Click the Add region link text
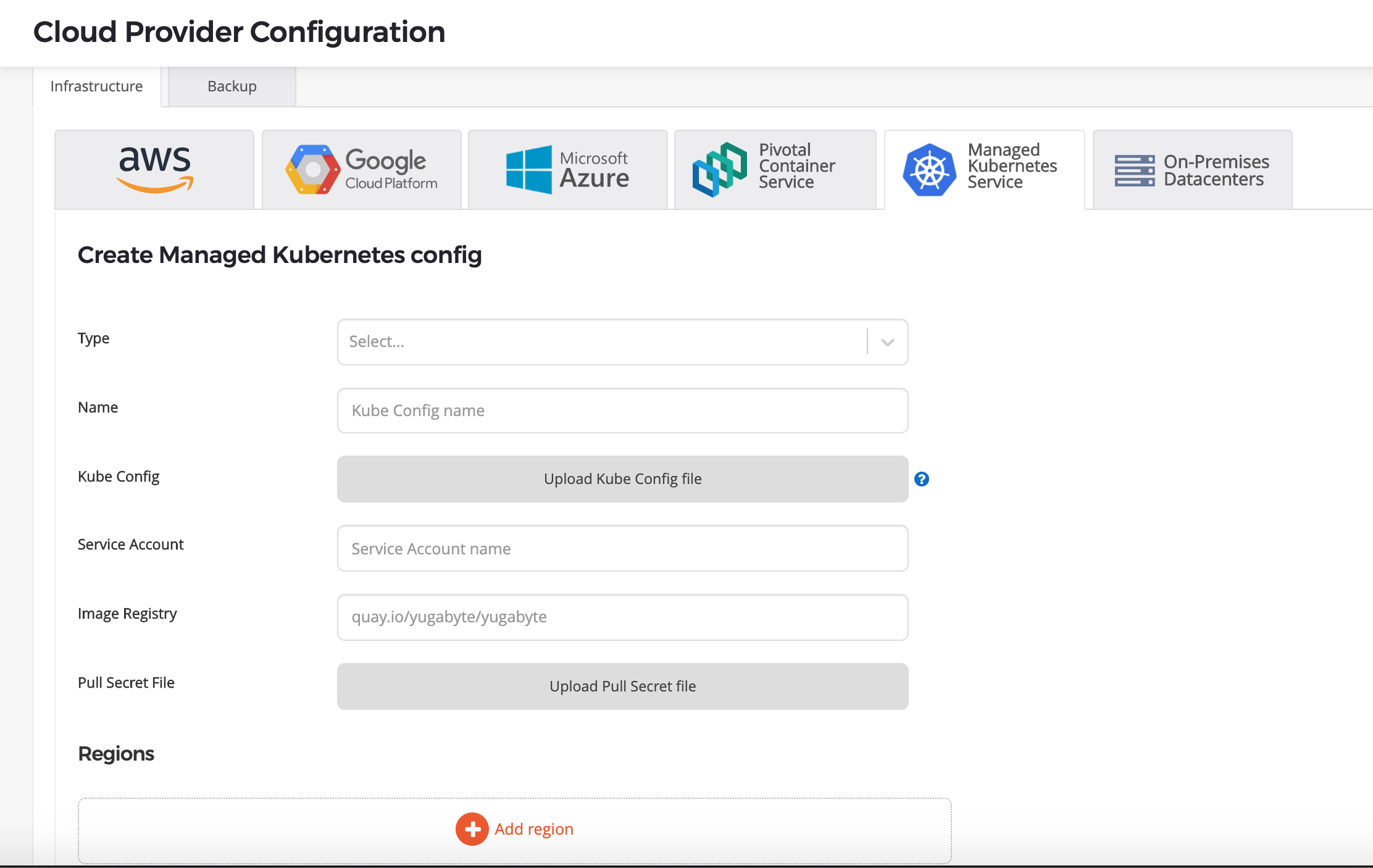The height and width of the screenshot is (868, 1373). 534,829
